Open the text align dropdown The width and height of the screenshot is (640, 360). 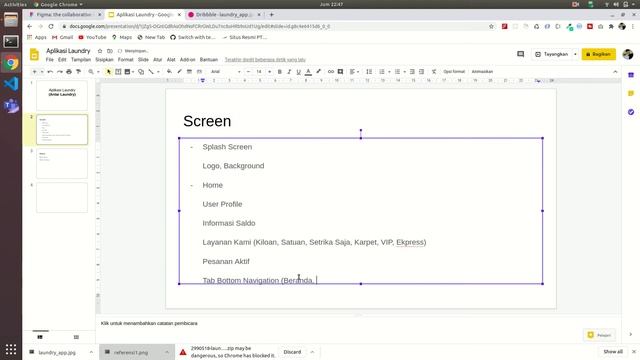pyautogui.click(x=354, y=72)
